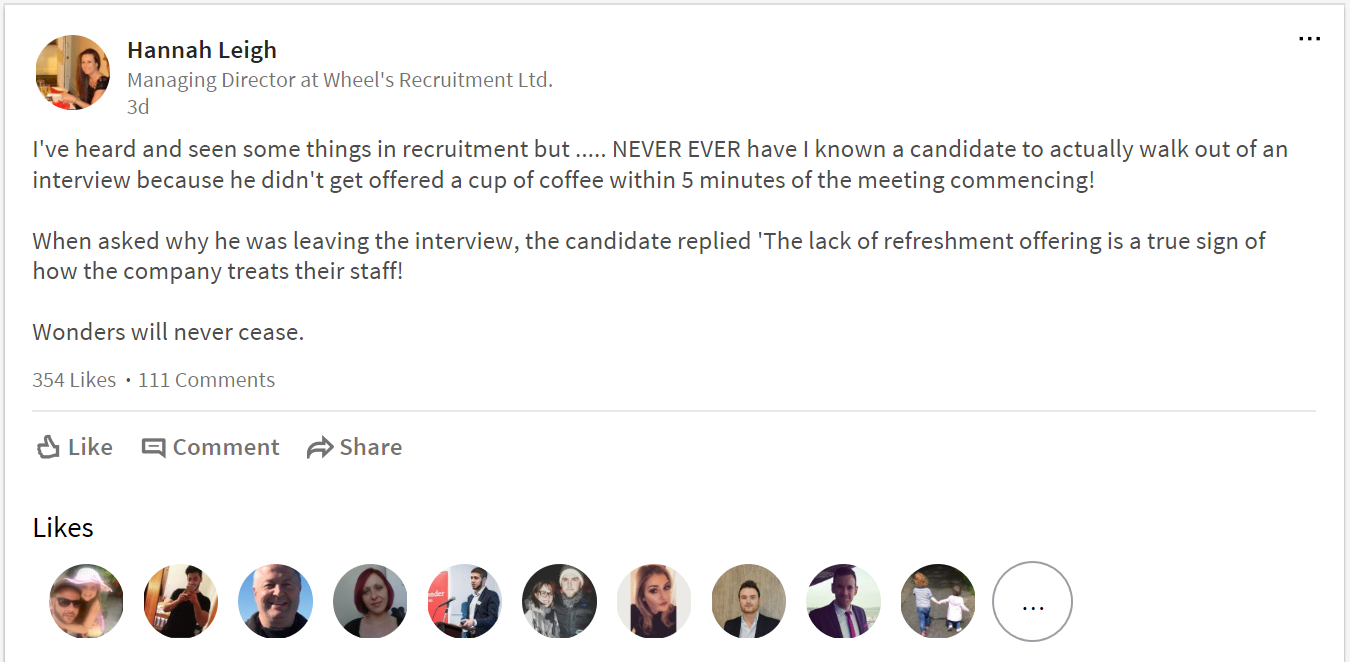Image resolution: width=1350 pixels, height=662 pixels.
Task: Select the blonde woman liker avatar
Action: point(654,602)
